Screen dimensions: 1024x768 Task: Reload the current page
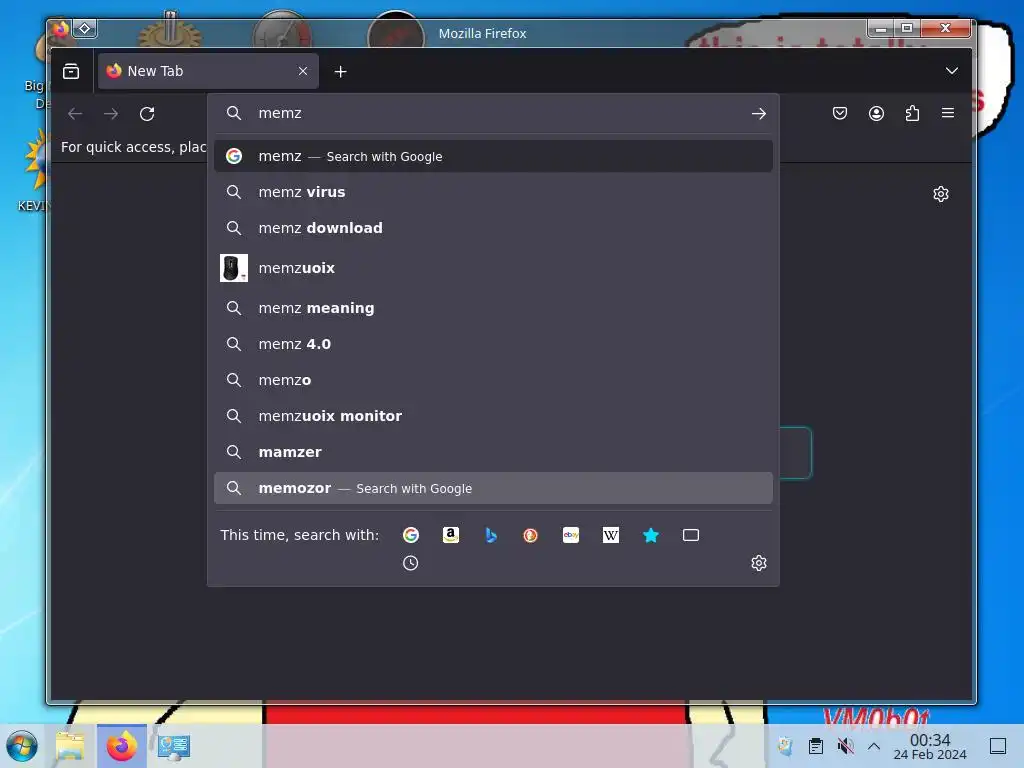coord(147,114)
